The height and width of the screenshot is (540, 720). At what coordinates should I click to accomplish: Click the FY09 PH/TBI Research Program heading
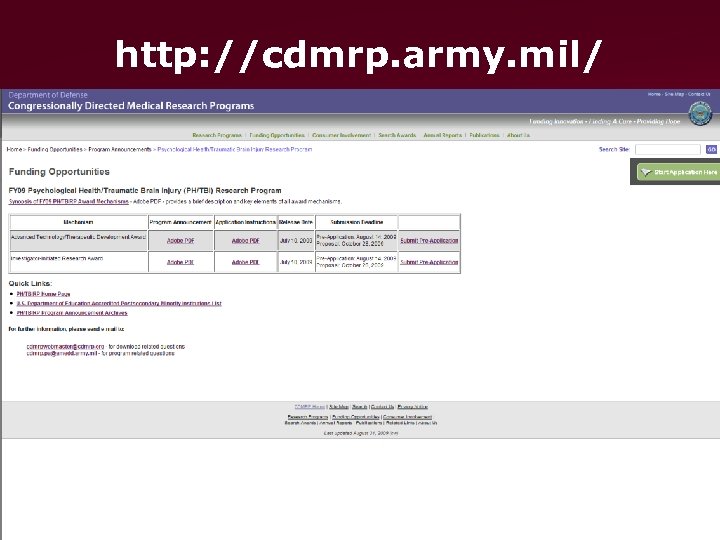coord(145,191)
